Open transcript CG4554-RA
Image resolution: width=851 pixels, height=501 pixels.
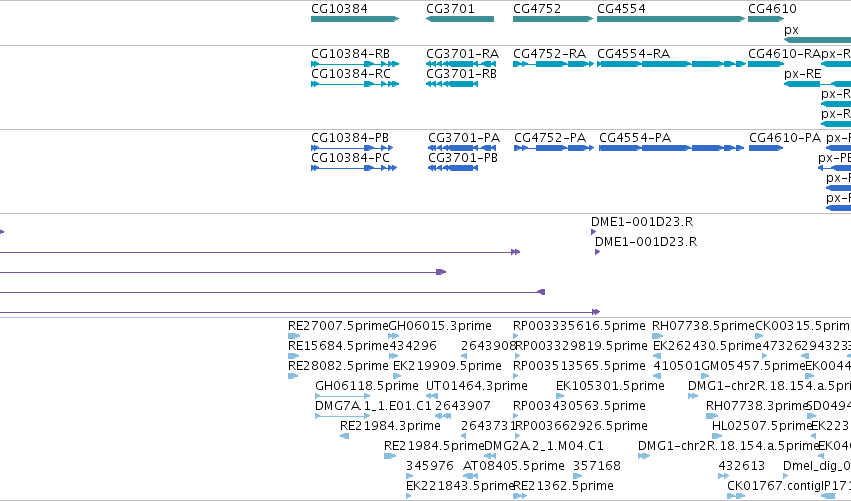633,54
